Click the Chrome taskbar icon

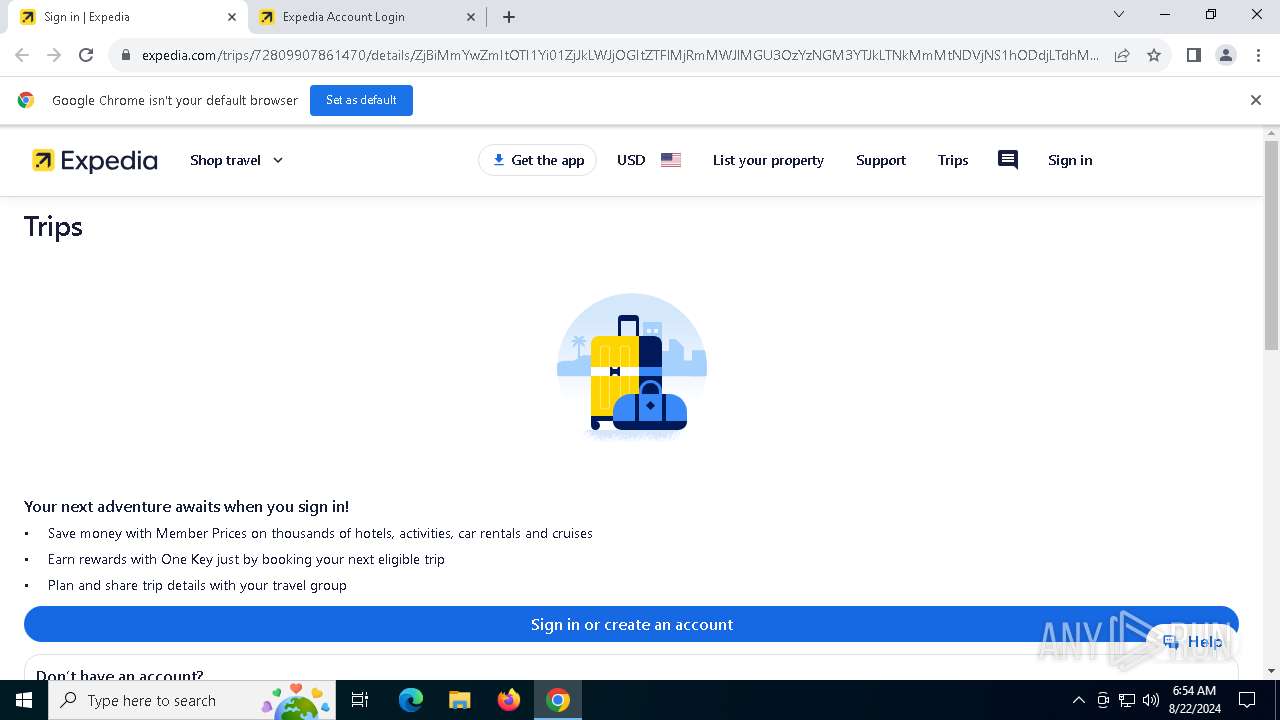pos(558,700)
